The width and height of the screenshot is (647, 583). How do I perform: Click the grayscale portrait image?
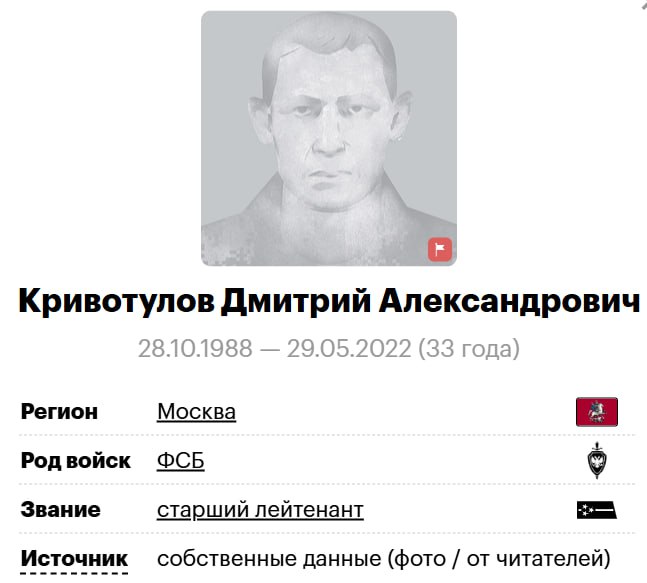[x=329, y=138]
